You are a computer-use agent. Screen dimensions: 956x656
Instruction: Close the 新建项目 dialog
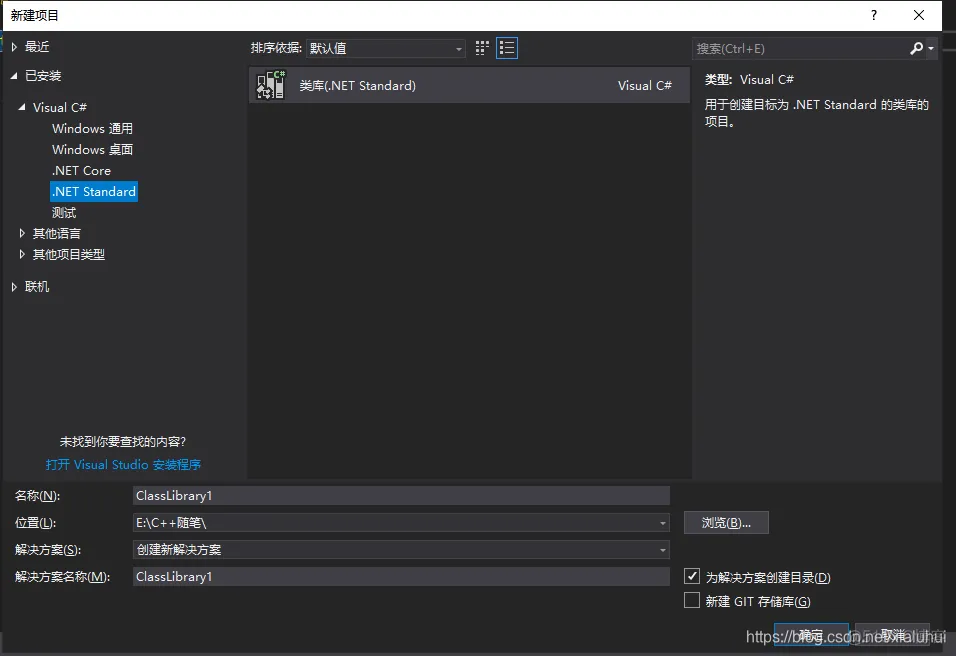pos(919,15)
